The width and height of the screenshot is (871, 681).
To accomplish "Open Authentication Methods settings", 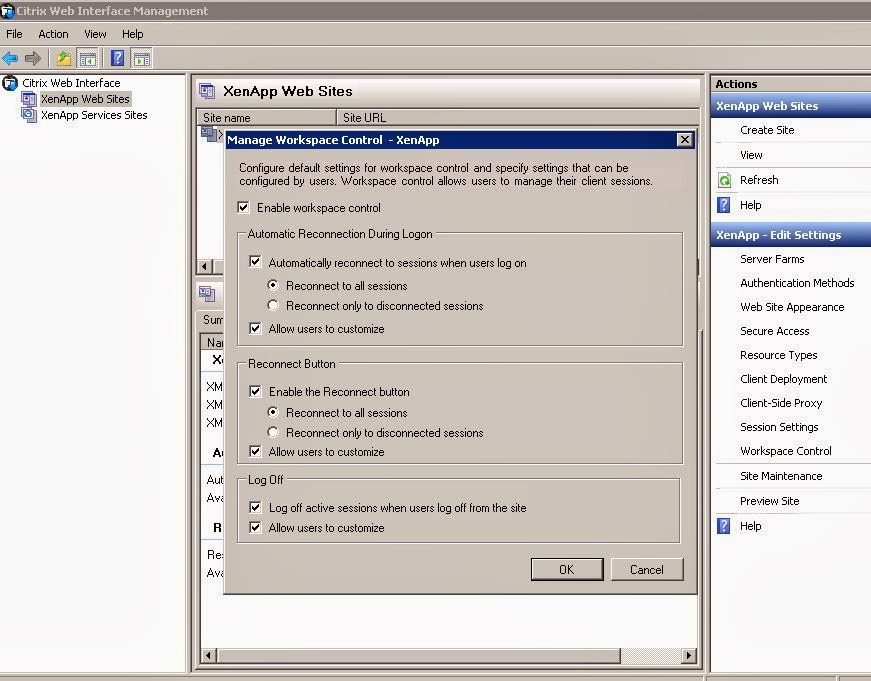I will pos(797,283).
